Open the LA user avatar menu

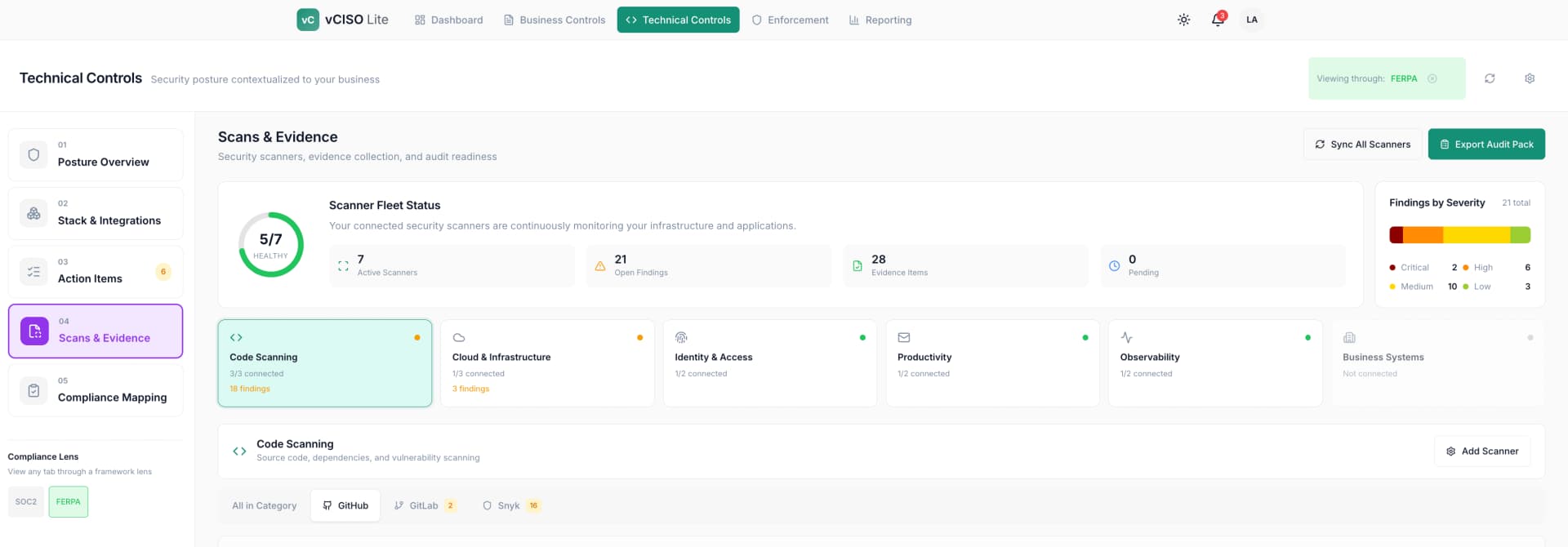[x=1251, y=20]
